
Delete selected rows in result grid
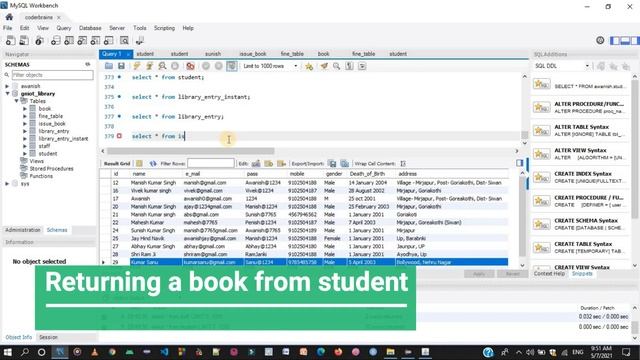pyautogui.click(x=281, y=164)
